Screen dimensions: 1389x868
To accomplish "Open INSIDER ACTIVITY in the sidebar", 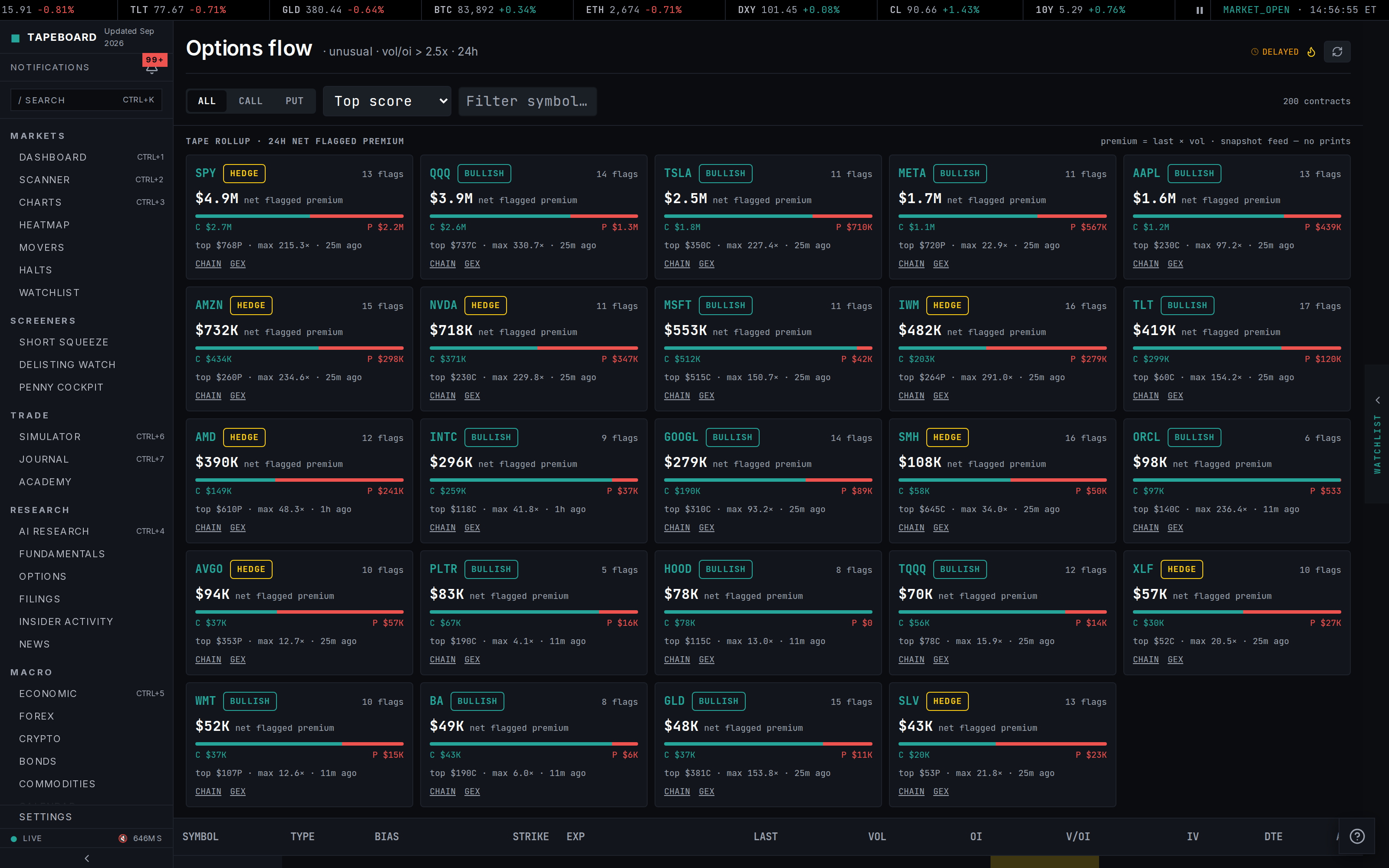I will [x=87, y=622].
